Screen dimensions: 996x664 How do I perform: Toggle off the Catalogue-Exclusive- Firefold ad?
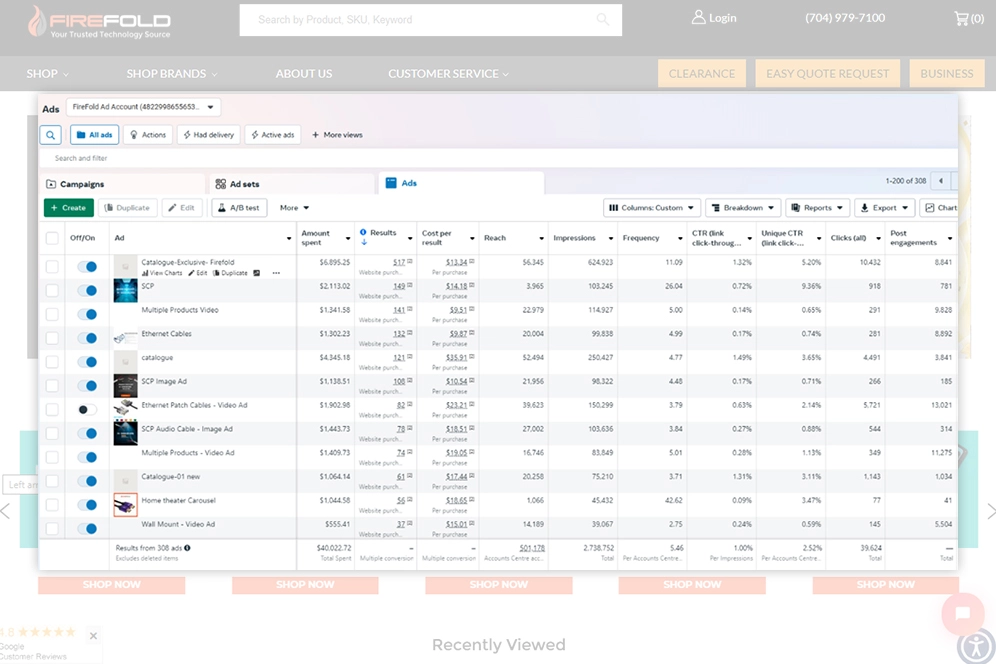pyautogui.click(x=87, y=267)
